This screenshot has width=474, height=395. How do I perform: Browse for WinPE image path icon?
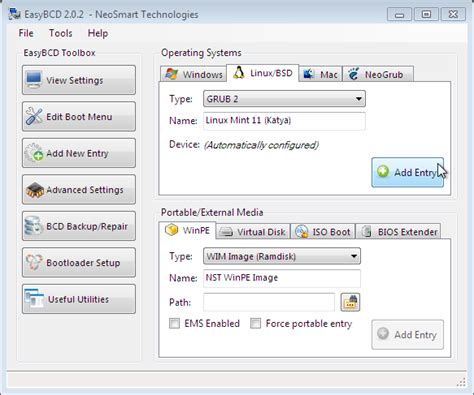click(350, 302)
